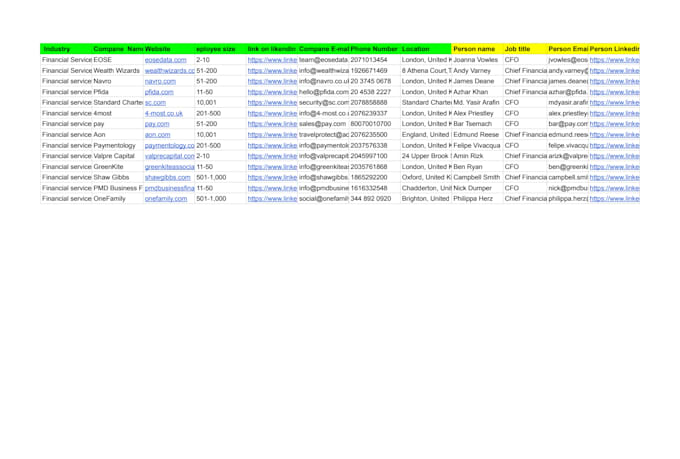This screenshot has height=459, width=680.
Task: Select the link on linkedin header
Action: (x=271, y=49)
